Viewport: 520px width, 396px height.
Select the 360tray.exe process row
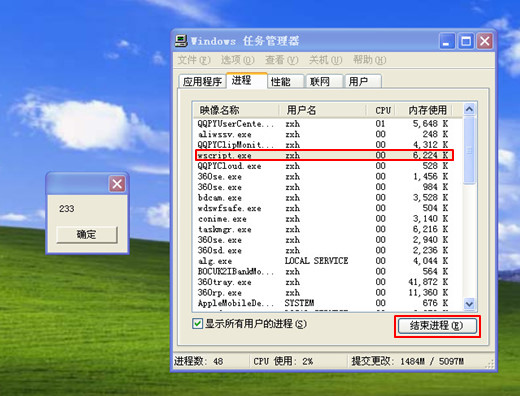coord(324,282)
